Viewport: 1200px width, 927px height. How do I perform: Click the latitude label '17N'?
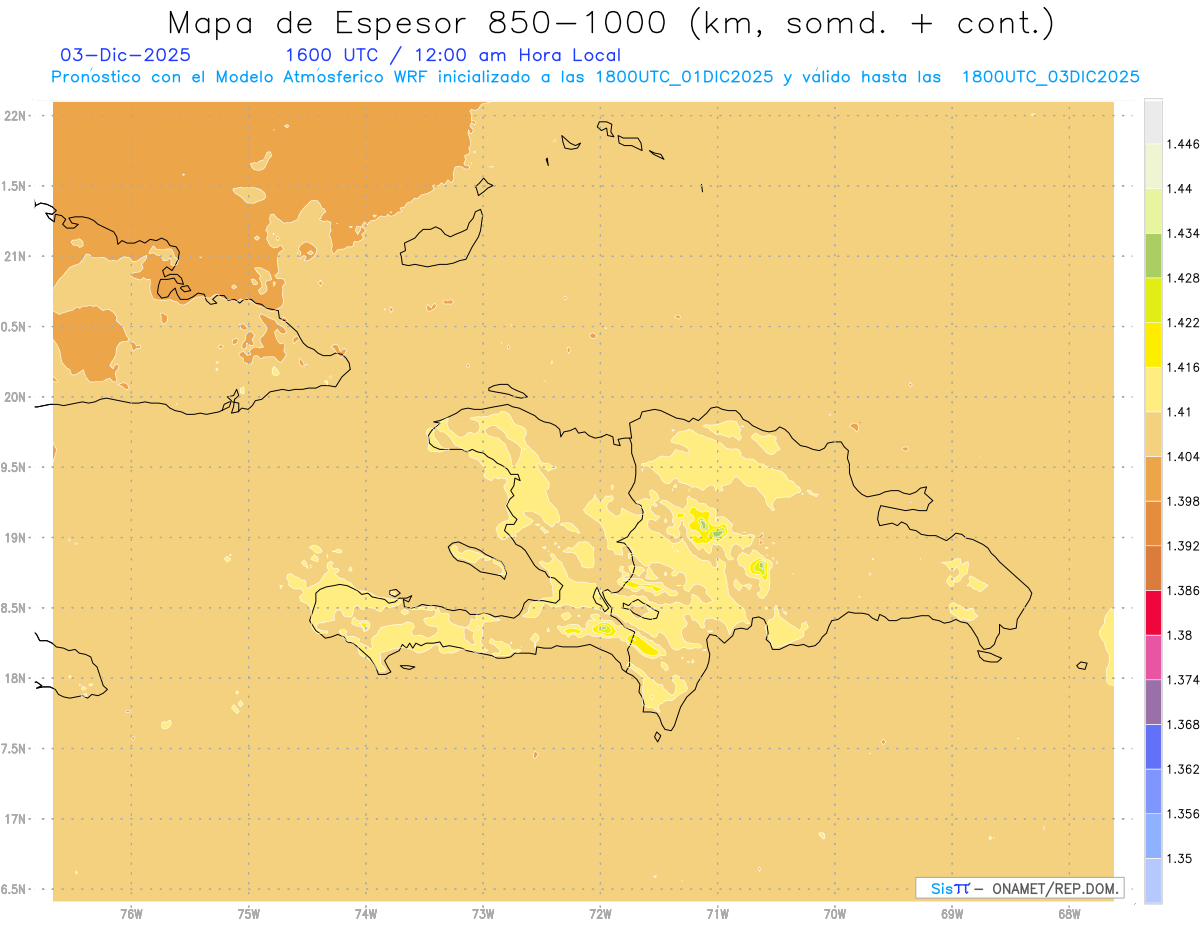(14, 819)
